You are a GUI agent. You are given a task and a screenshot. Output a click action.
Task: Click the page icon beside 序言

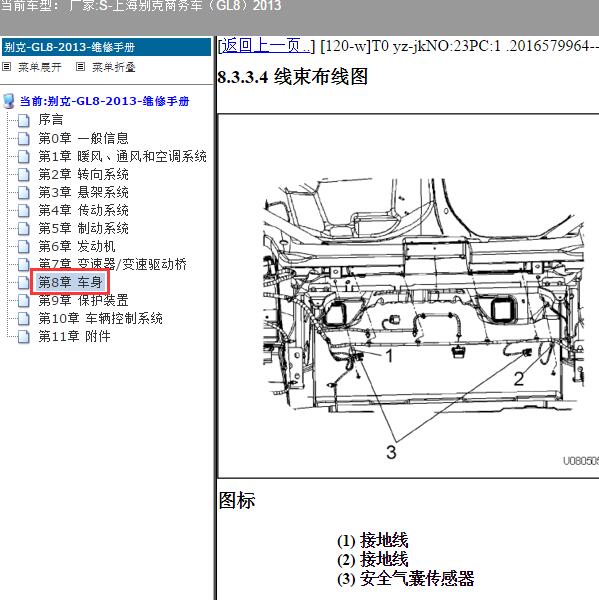click(x=23, y=120)
